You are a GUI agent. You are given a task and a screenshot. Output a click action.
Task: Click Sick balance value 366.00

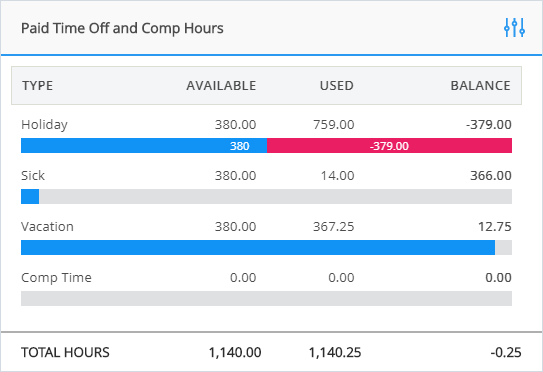[x=491, y=176]
